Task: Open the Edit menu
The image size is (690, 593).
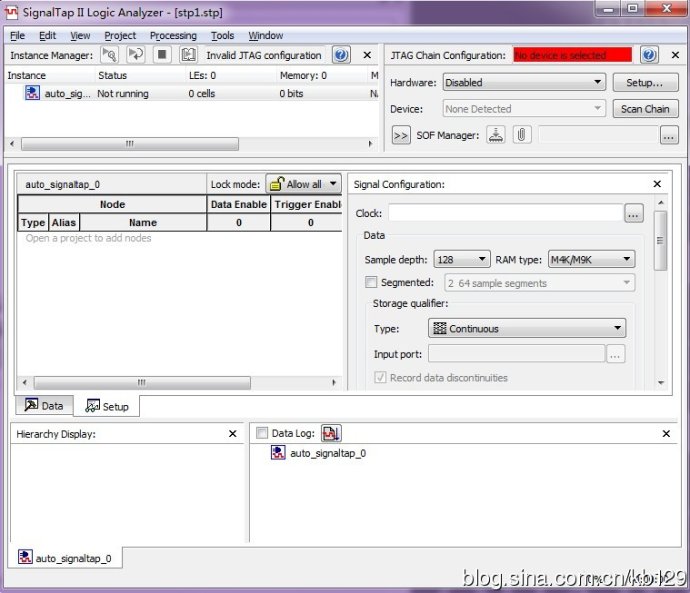Action: [47, 36]
